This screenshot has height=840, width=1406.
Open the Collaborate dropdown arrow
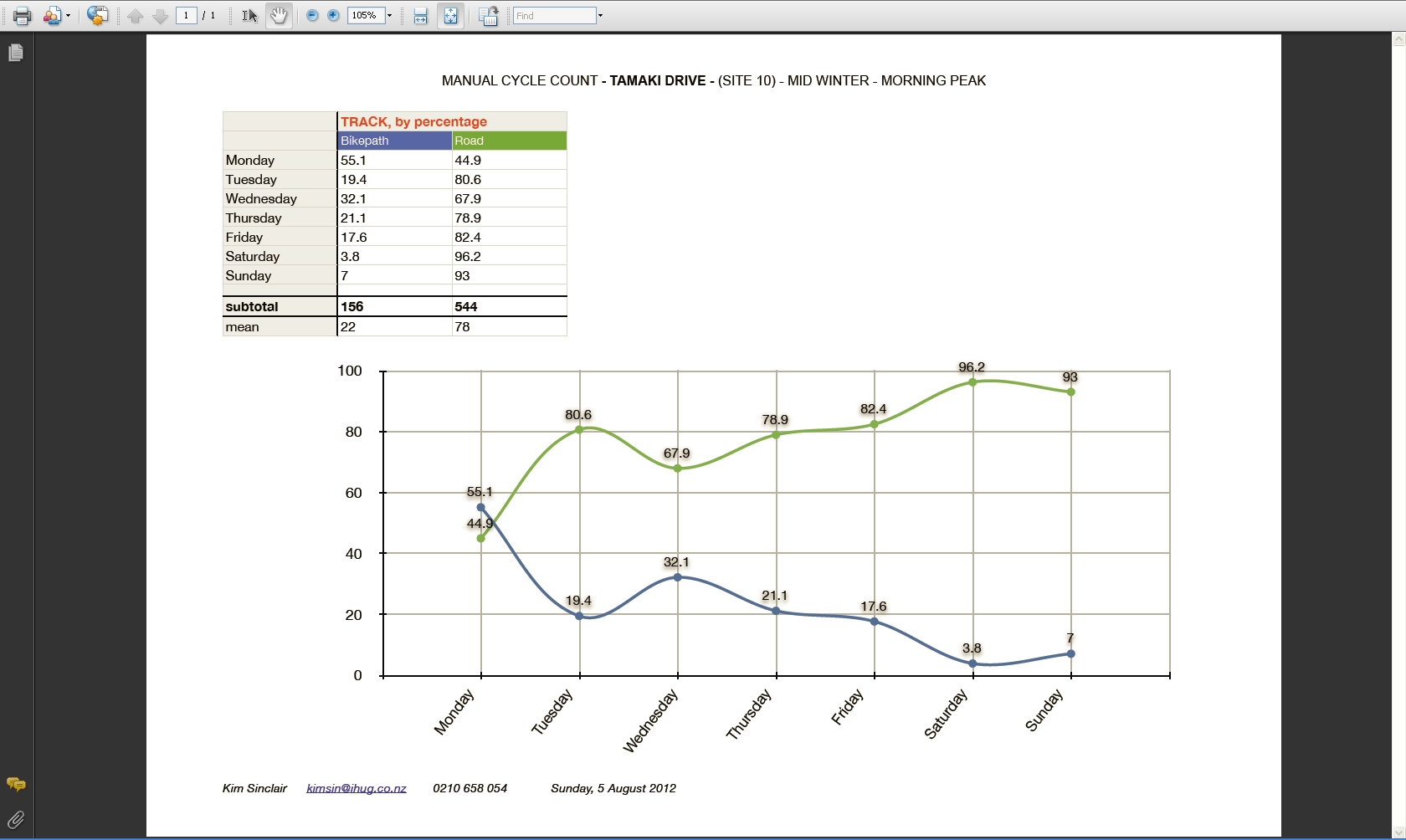coord(68,16)
